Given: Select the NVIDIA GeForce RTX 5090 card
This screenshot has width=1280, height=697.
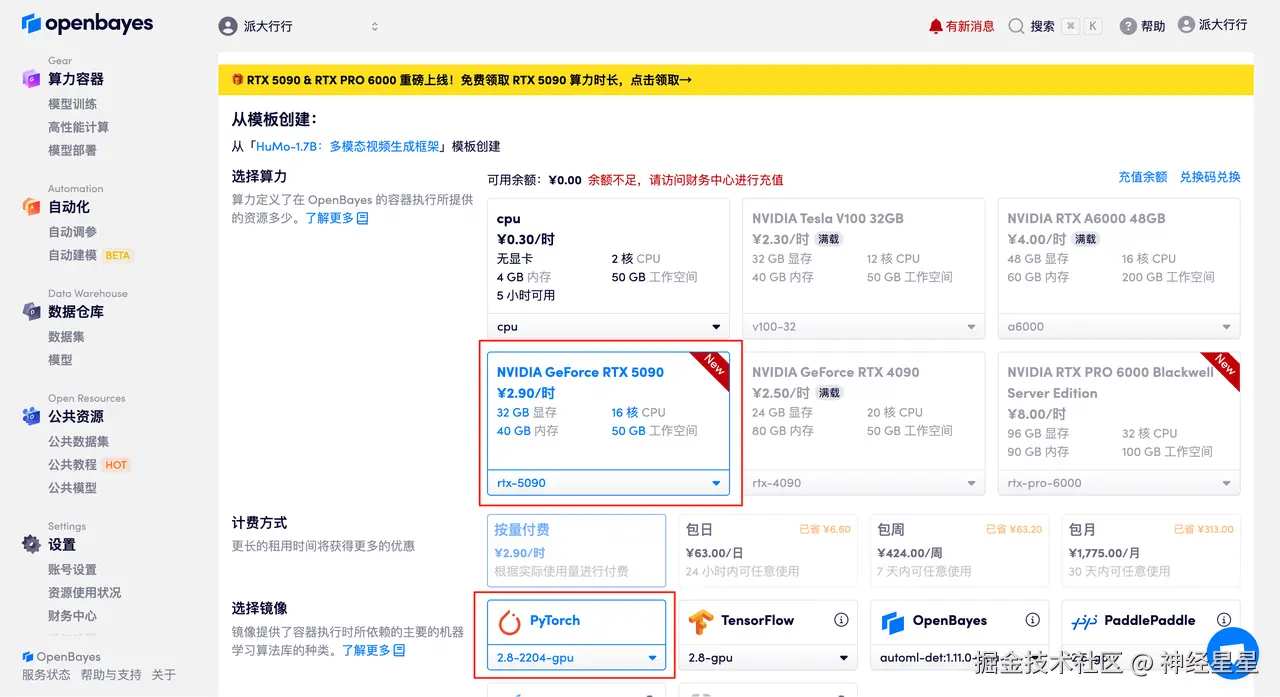Looking at the screenshot, I should [x=608, y=424].
